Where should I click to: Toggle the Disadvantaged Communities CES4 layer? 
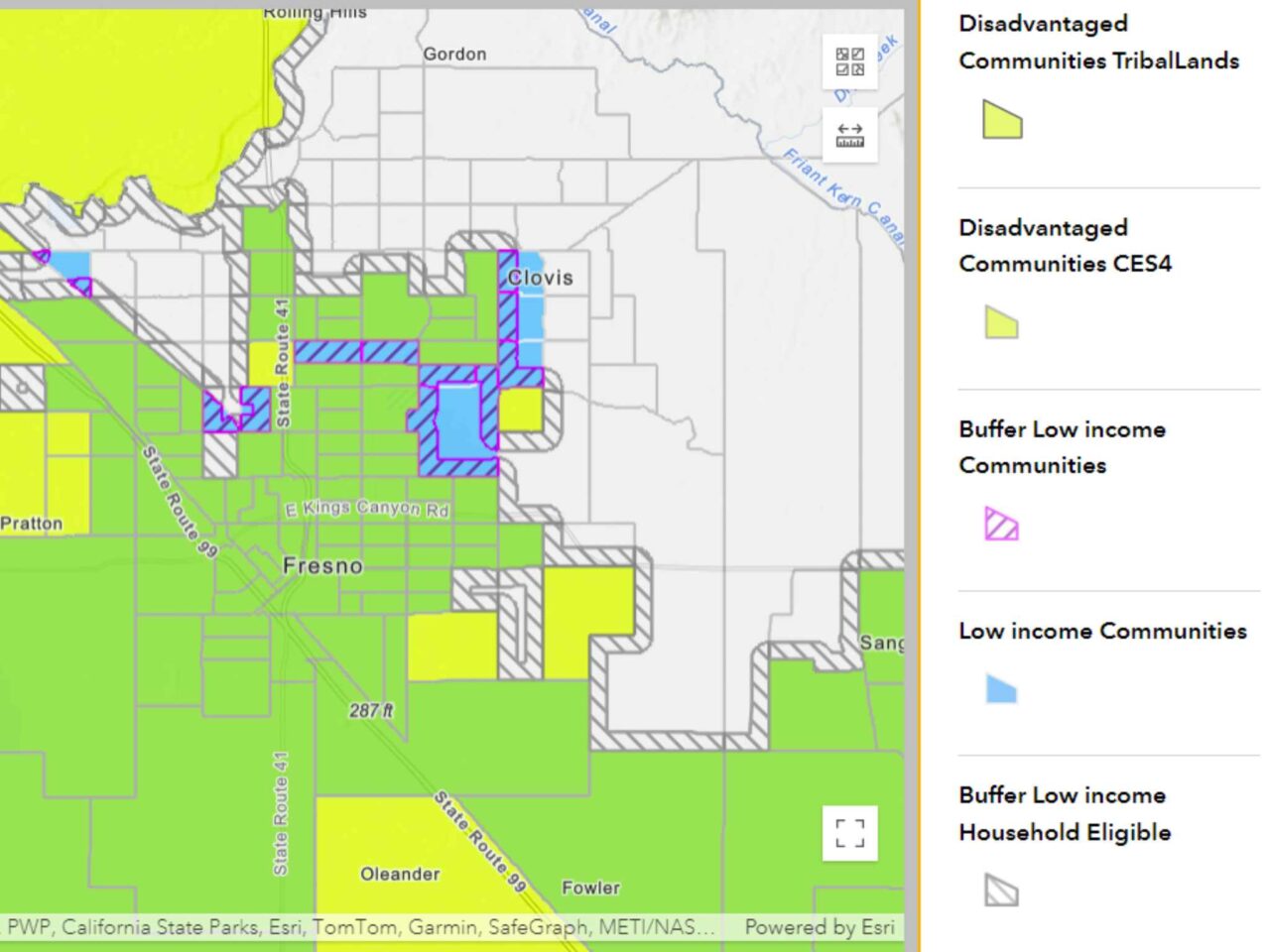1065,246
